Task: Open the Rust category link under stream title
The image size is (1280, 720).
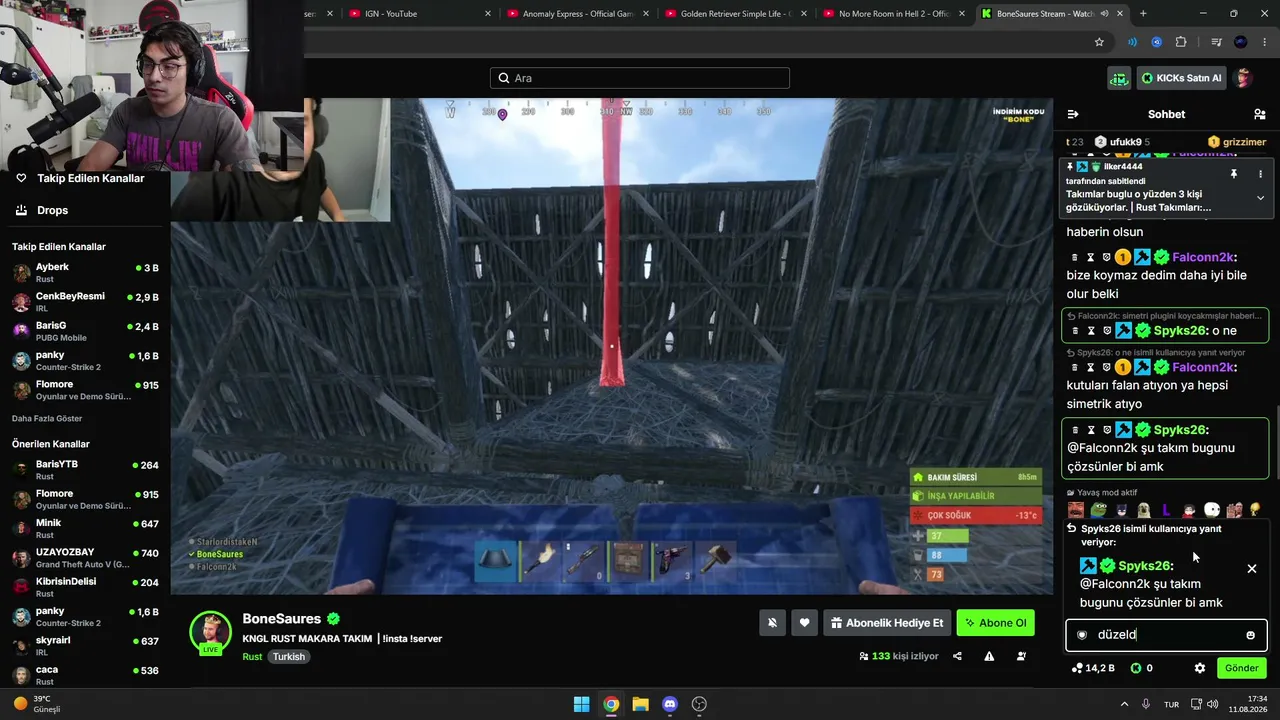Action: click(x=252, y=657)
